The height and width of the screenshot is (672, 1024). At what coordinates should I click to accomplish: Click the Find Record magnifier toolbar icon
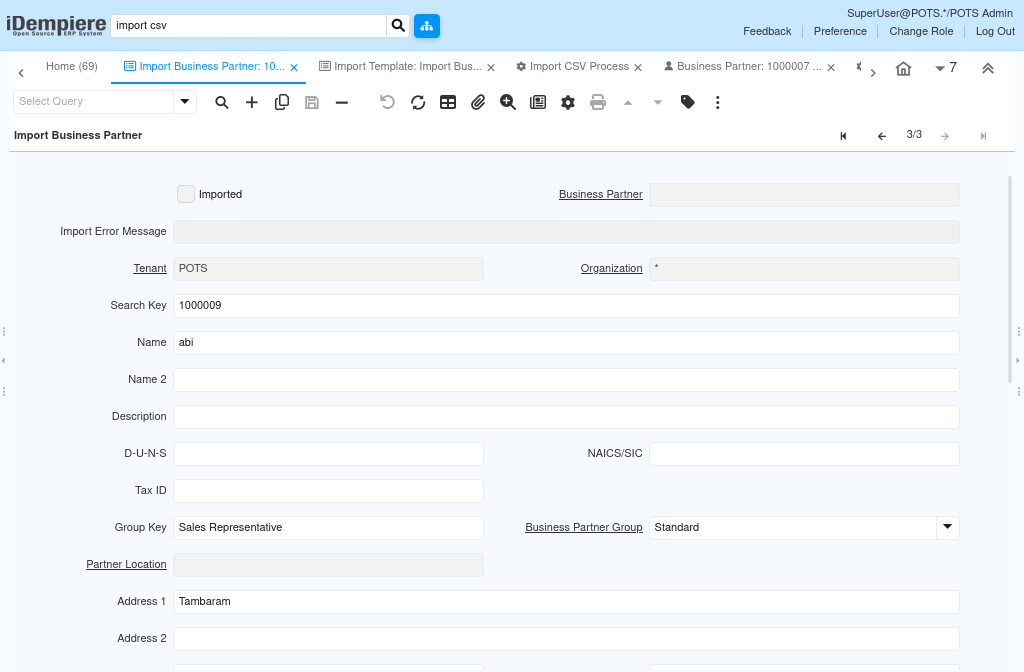[222, 103]
